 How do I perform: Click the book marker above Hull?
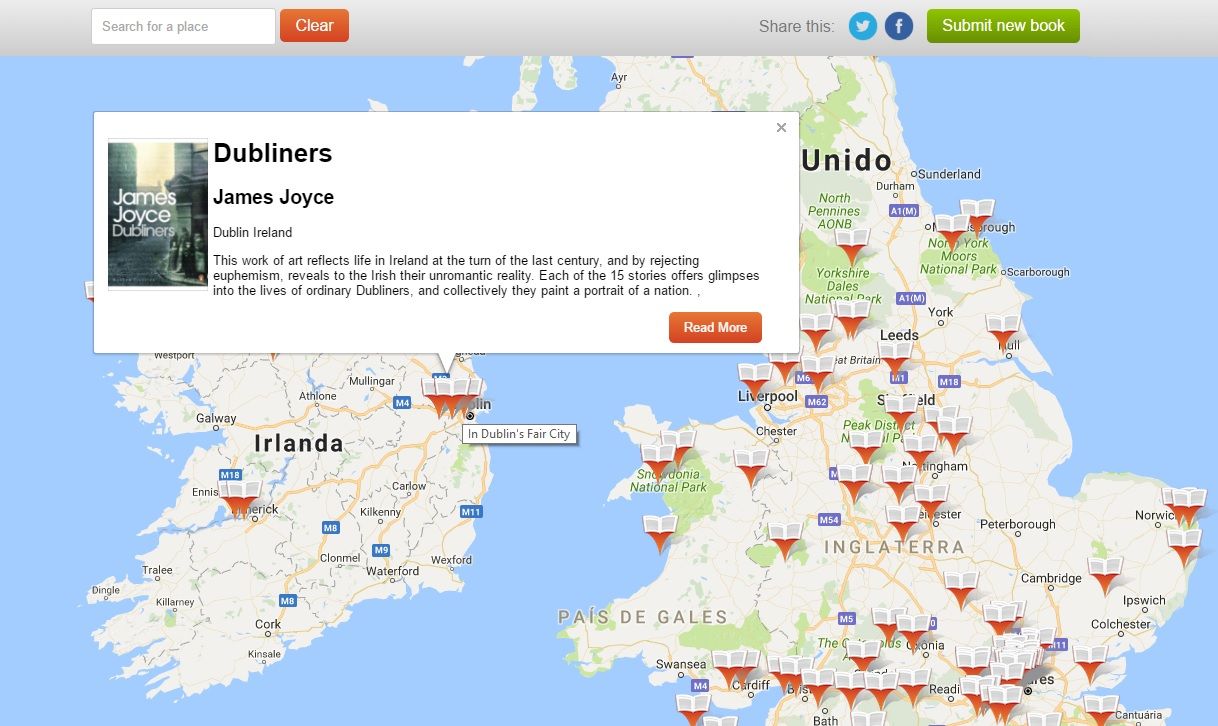(x=1002, y=332)
